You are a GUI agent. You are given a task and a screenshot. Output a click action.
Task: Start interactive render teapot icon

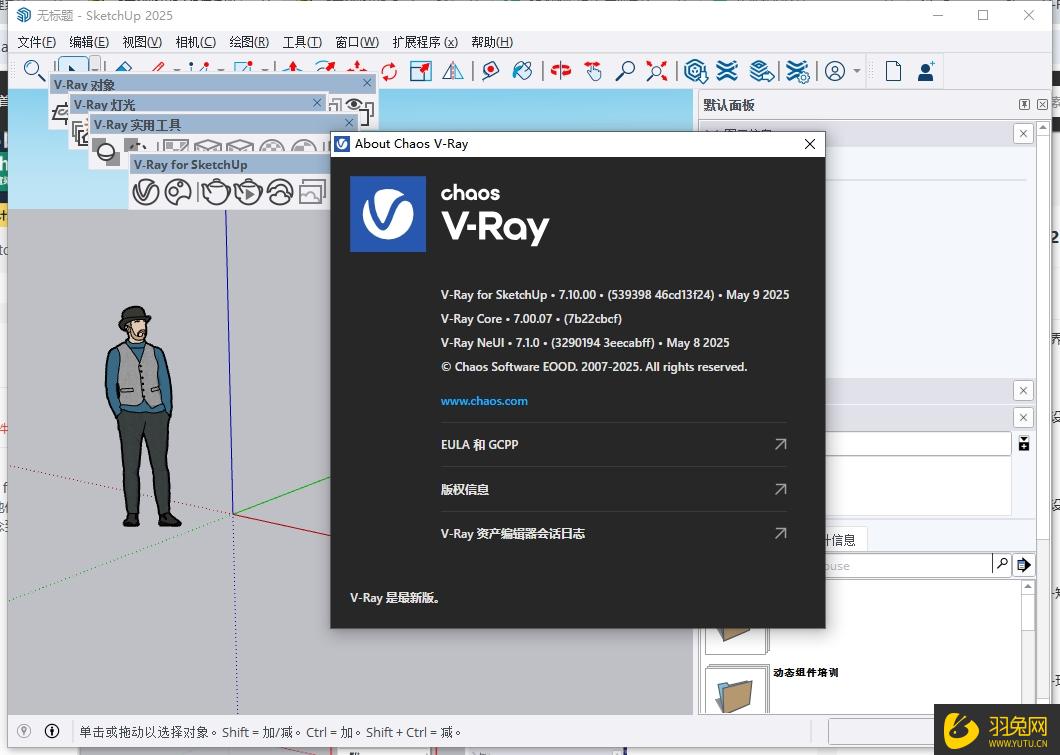pyautogui.click(x=247, y=191)
